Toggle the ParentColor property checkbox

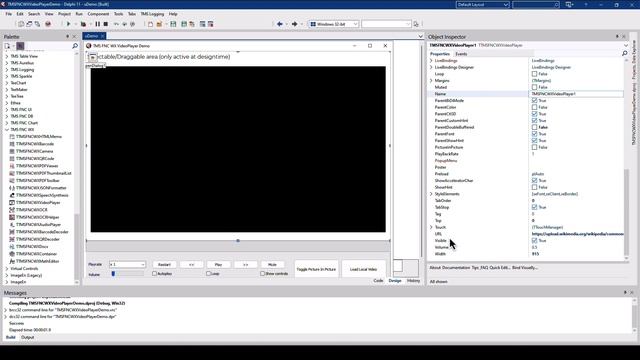(534, 107)
